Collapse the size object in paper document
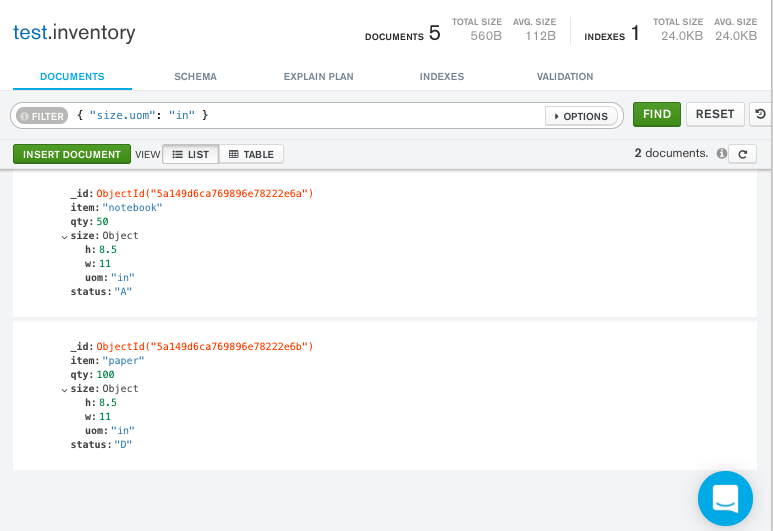This screenshot has height=531, width=773. point(64,389)
